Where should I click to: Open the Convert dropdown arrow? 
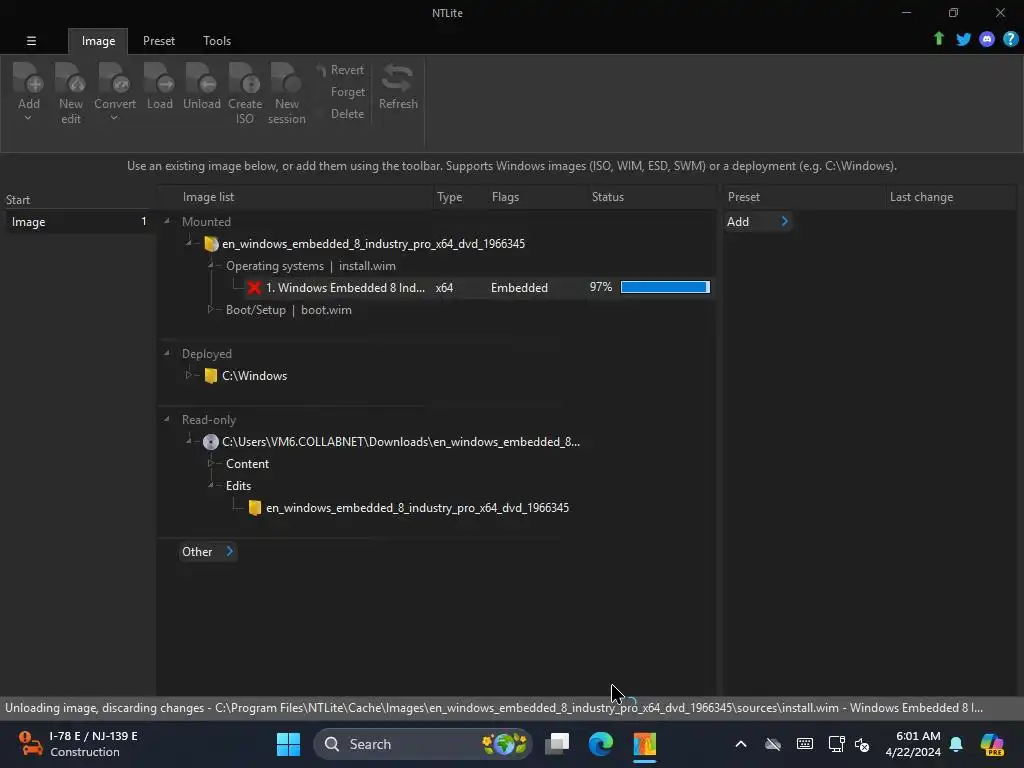coord(114,118)
